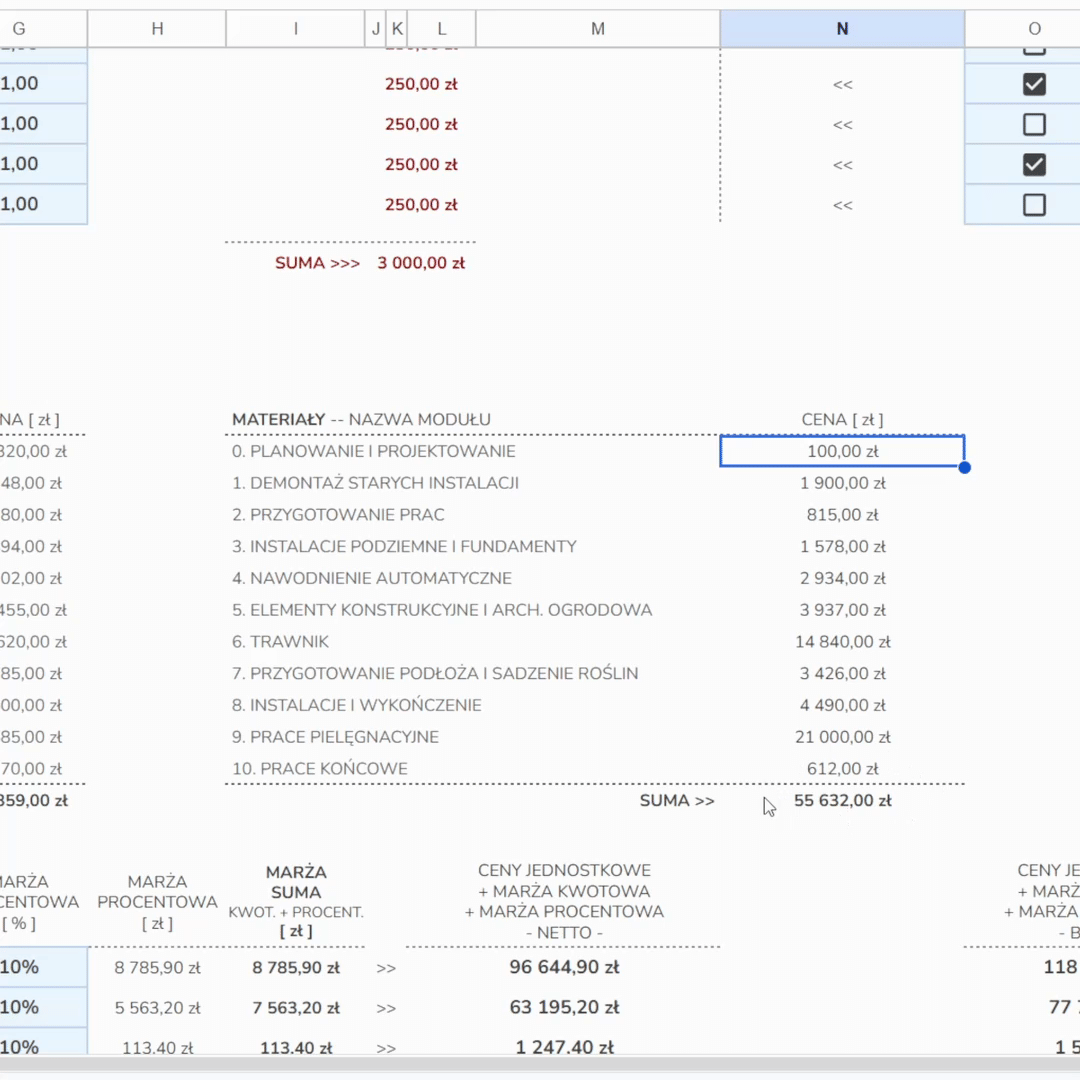
Task: Click the column H header
Action: [157, 29]
